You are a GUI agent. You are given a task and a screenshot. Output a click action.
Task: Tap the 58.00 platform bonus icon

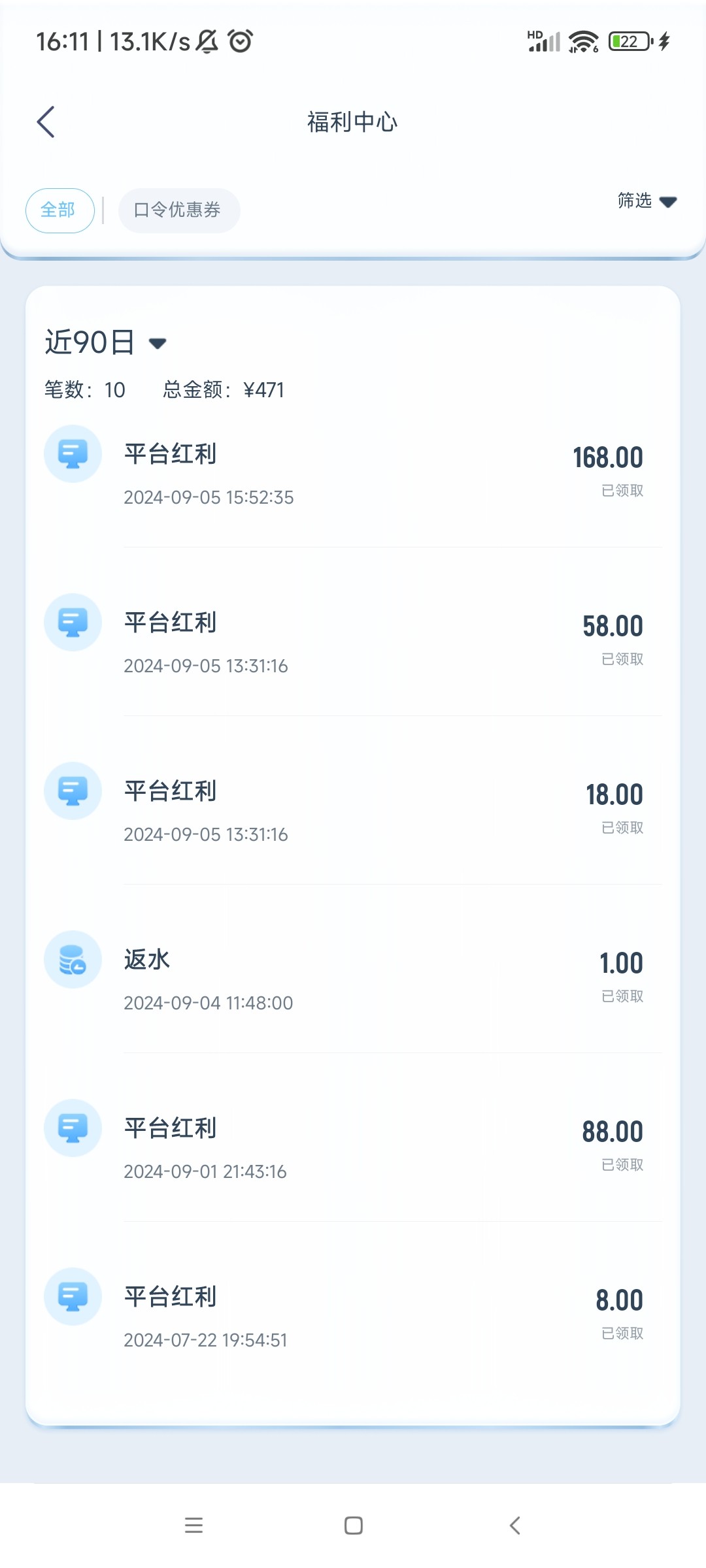click(73, 623)
